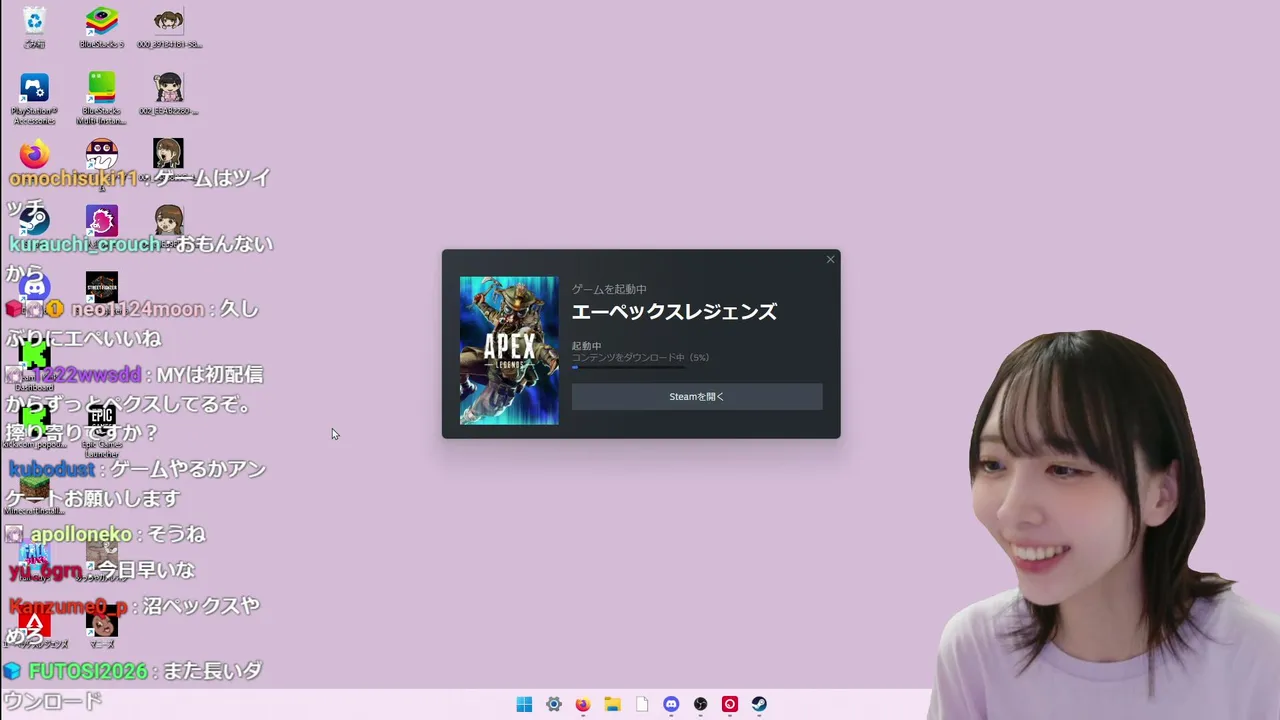
Task: Click the chat username apolloneko
Action: coord(81,534)
